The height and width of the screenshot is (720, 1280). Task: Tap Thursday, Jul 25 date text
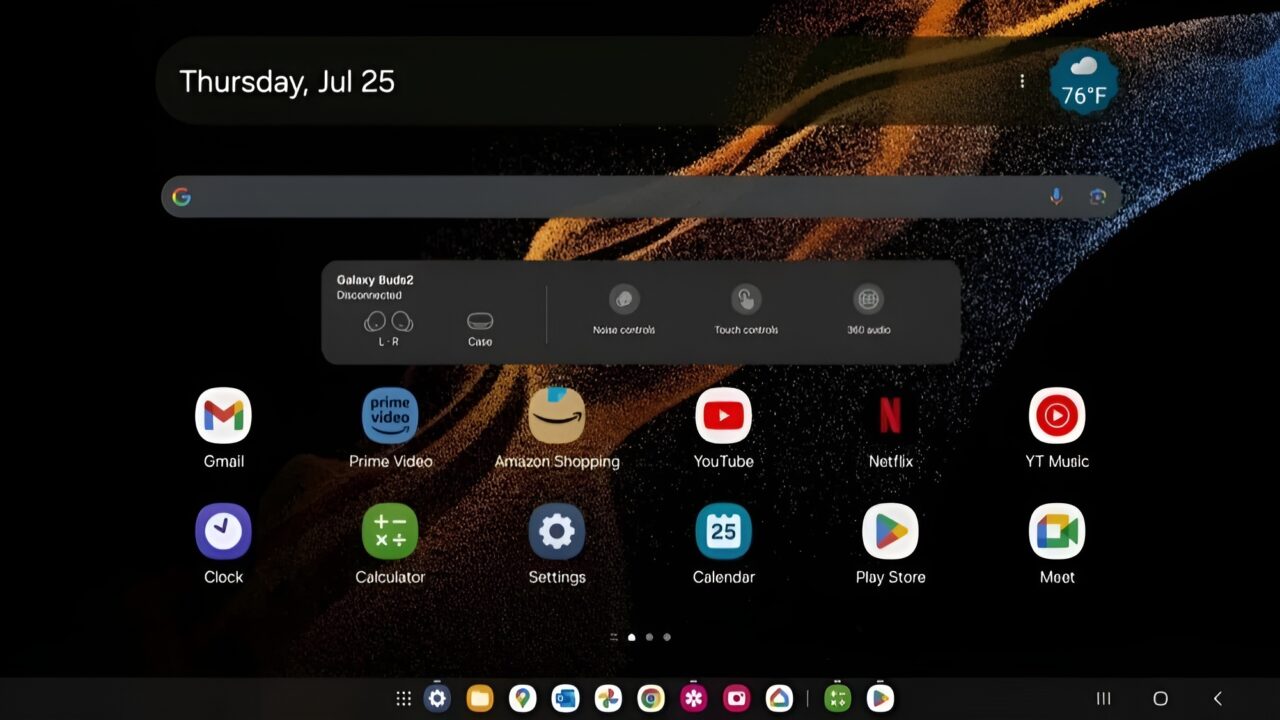click(287, 82)
